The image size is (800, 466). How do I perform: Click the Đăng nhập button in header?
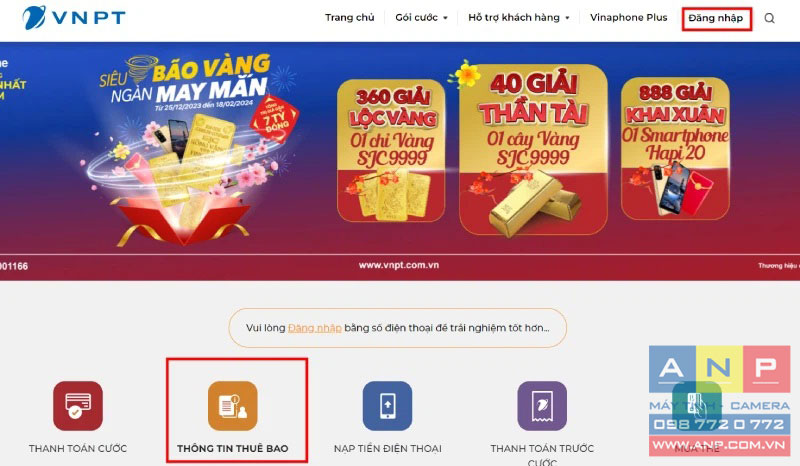[x=716, y=18]
